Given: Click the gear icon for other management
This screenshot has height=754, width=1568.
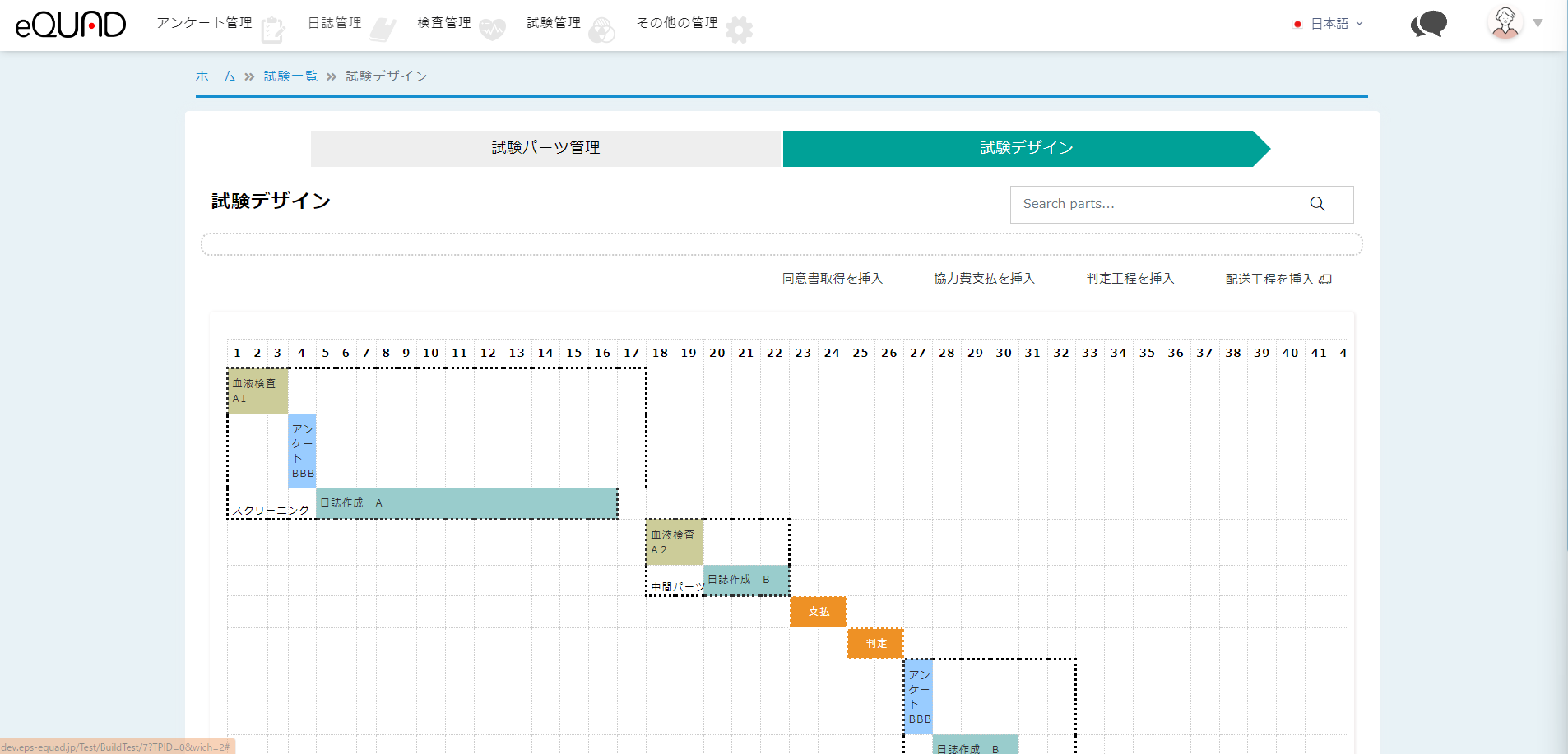Looking at the screenshot, I should (x=739, y=30).
